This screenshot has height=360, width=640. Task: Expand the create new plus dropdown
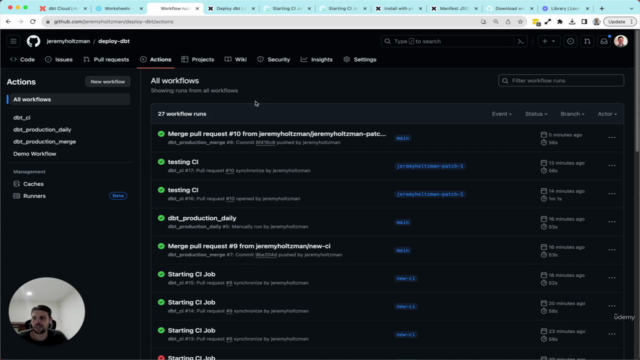pyautogui.click(x=549, y=41)
